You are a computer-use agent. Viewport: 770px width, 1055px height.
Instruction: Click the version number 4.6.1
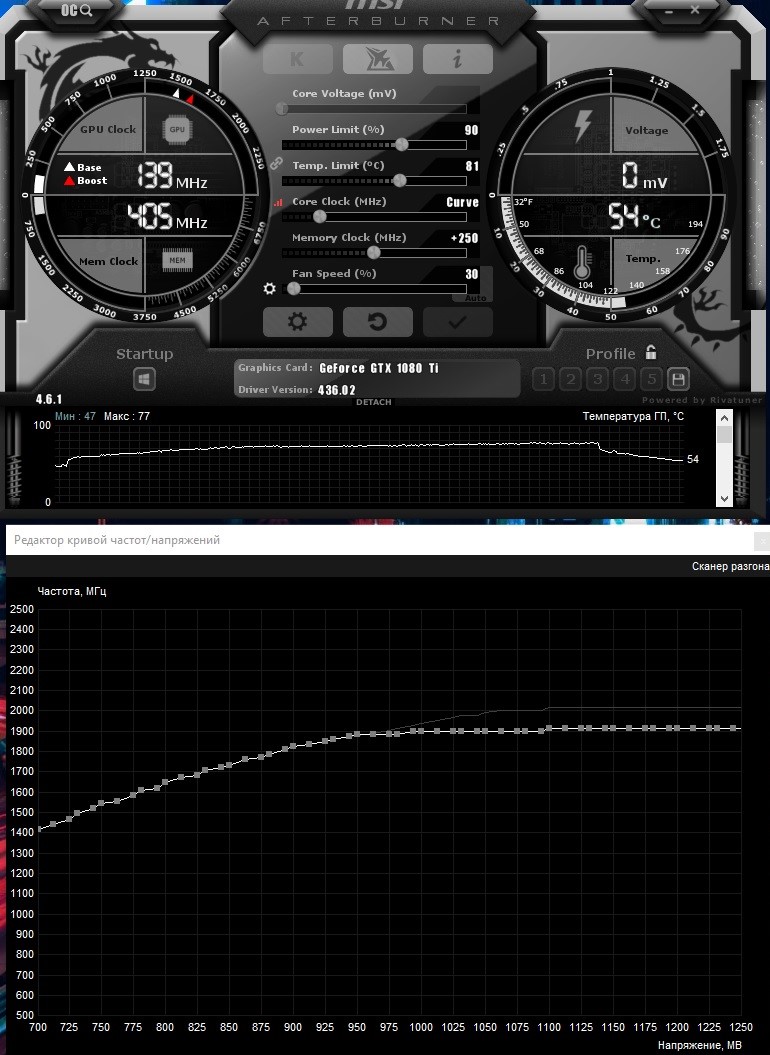pos(48,399)
